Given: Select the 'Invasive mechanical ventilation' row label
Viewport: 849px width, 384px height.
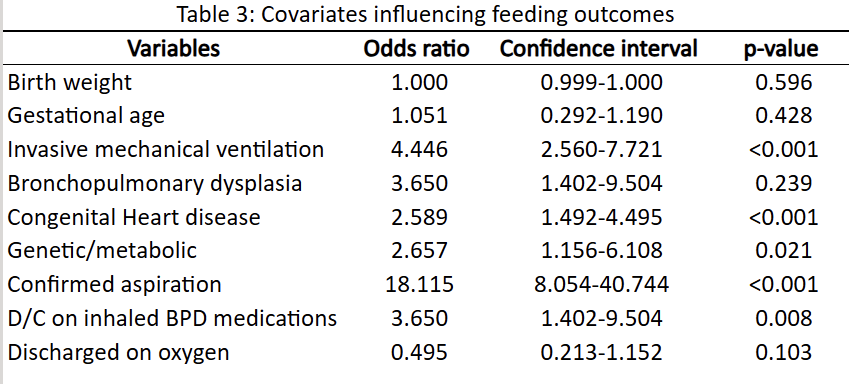Looking at the screenshot, I should coord(165,149).
